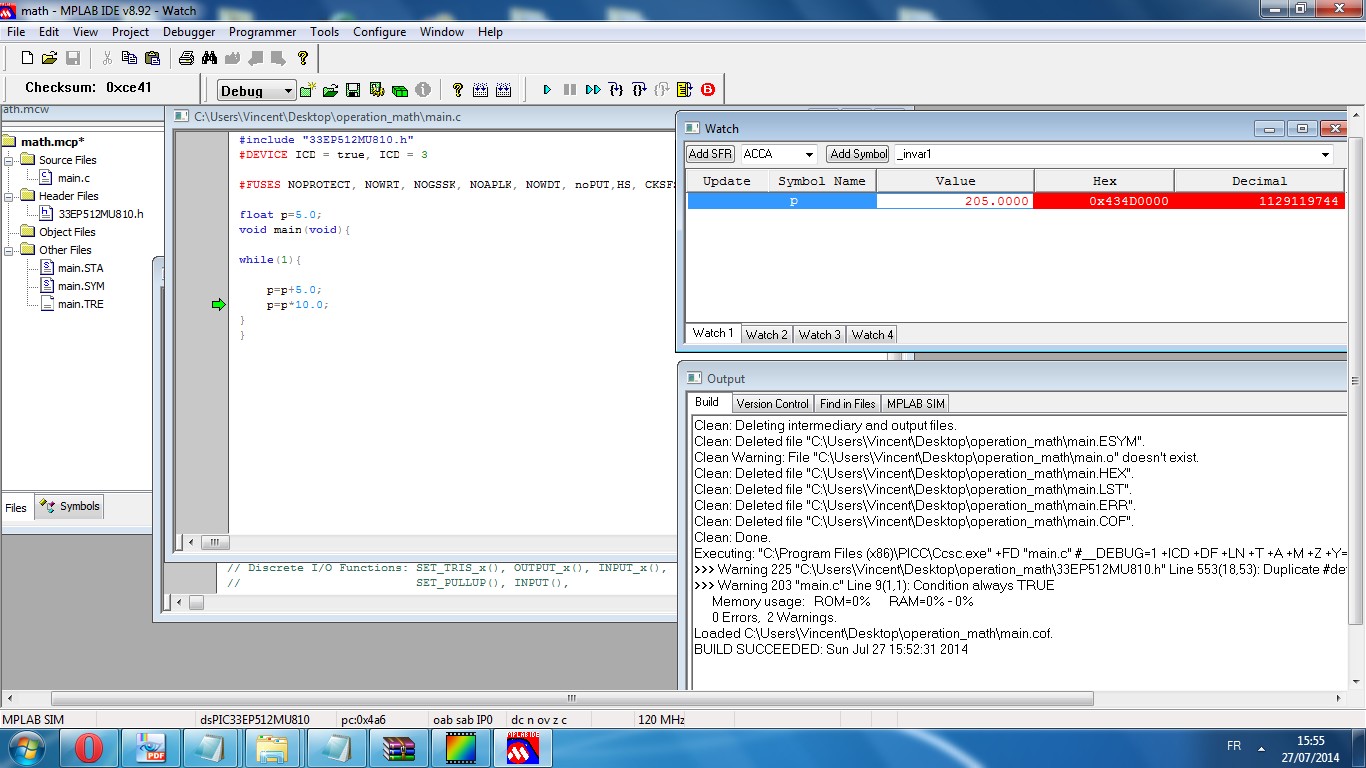Click the Run debugger play icon
Viewport: 1366px width, 768px height.
click(x=547, y=90)
